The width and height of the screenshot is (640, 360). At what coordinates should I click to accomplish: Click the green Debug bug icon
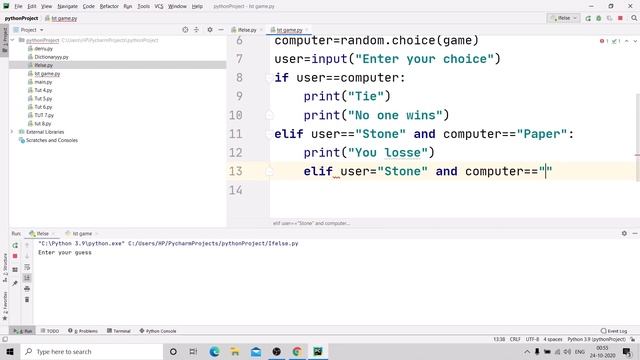tap(599, 18)
